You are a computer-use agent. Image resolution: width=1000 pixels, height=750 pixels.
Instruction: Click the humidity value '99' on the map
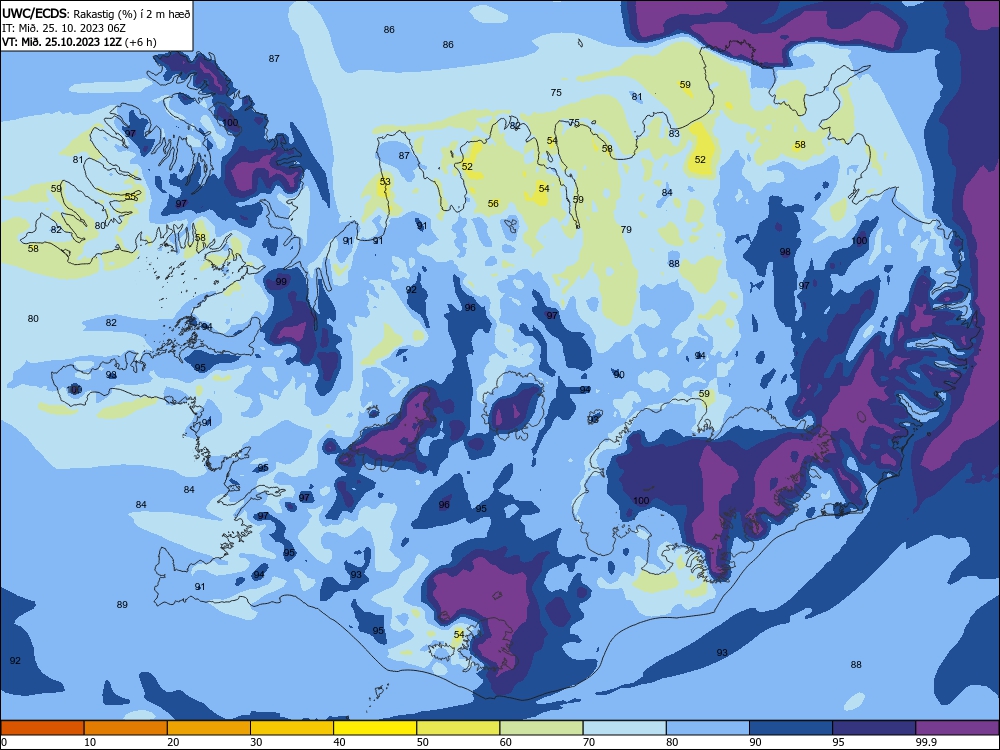tap(281, 281)
